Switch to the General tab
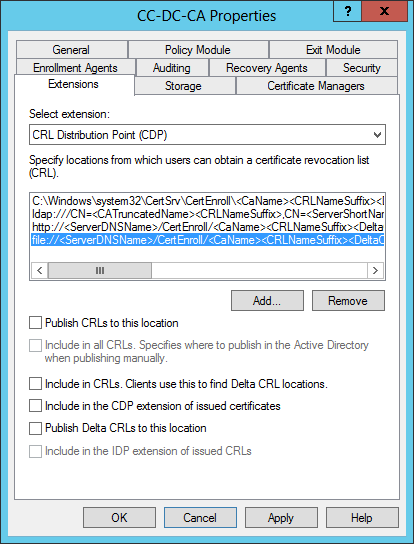The width and height of the screenshot is (414, 544). 71,50
